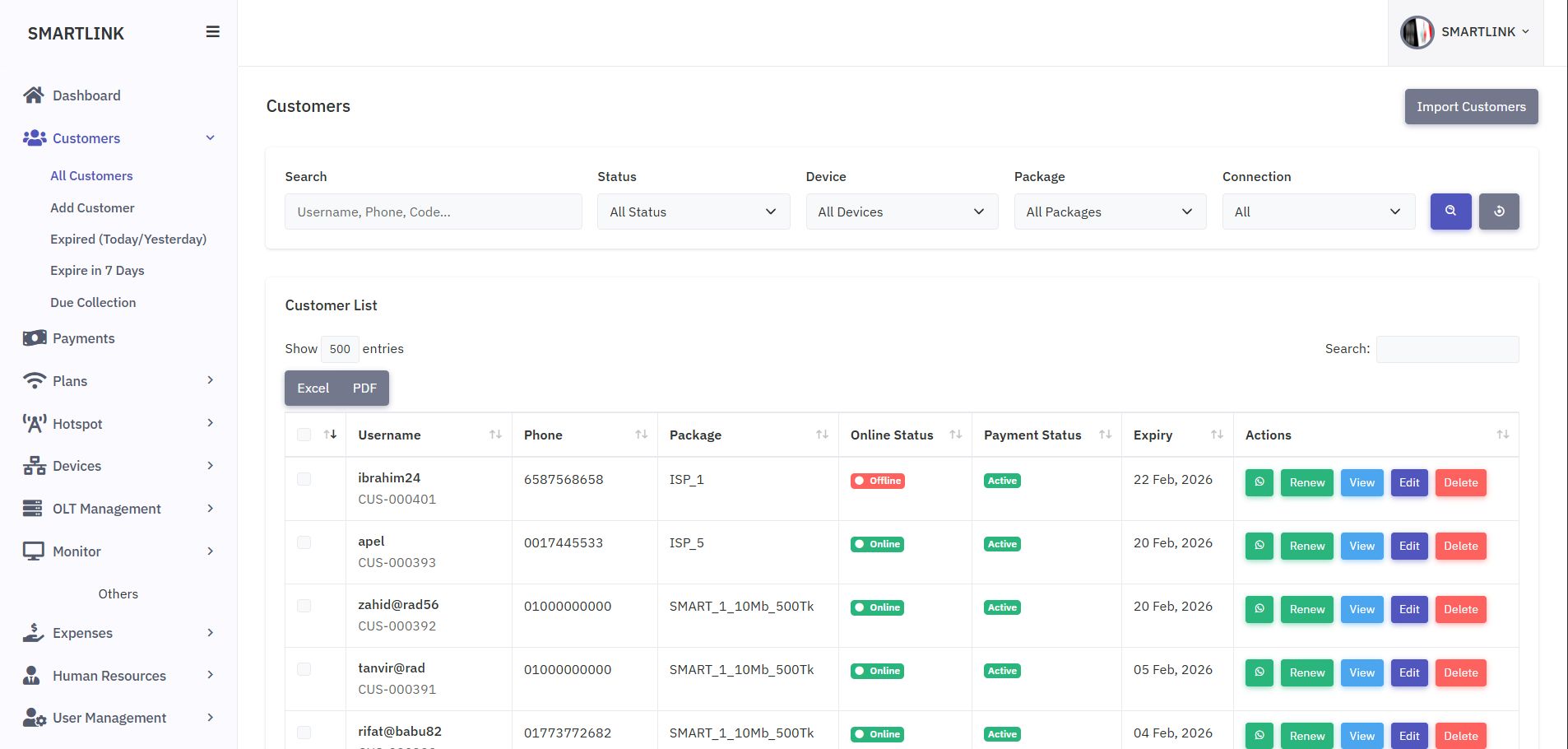
Task: Sort table by Username column arrows
Action: pyautogui.click(x=495, y=435)
